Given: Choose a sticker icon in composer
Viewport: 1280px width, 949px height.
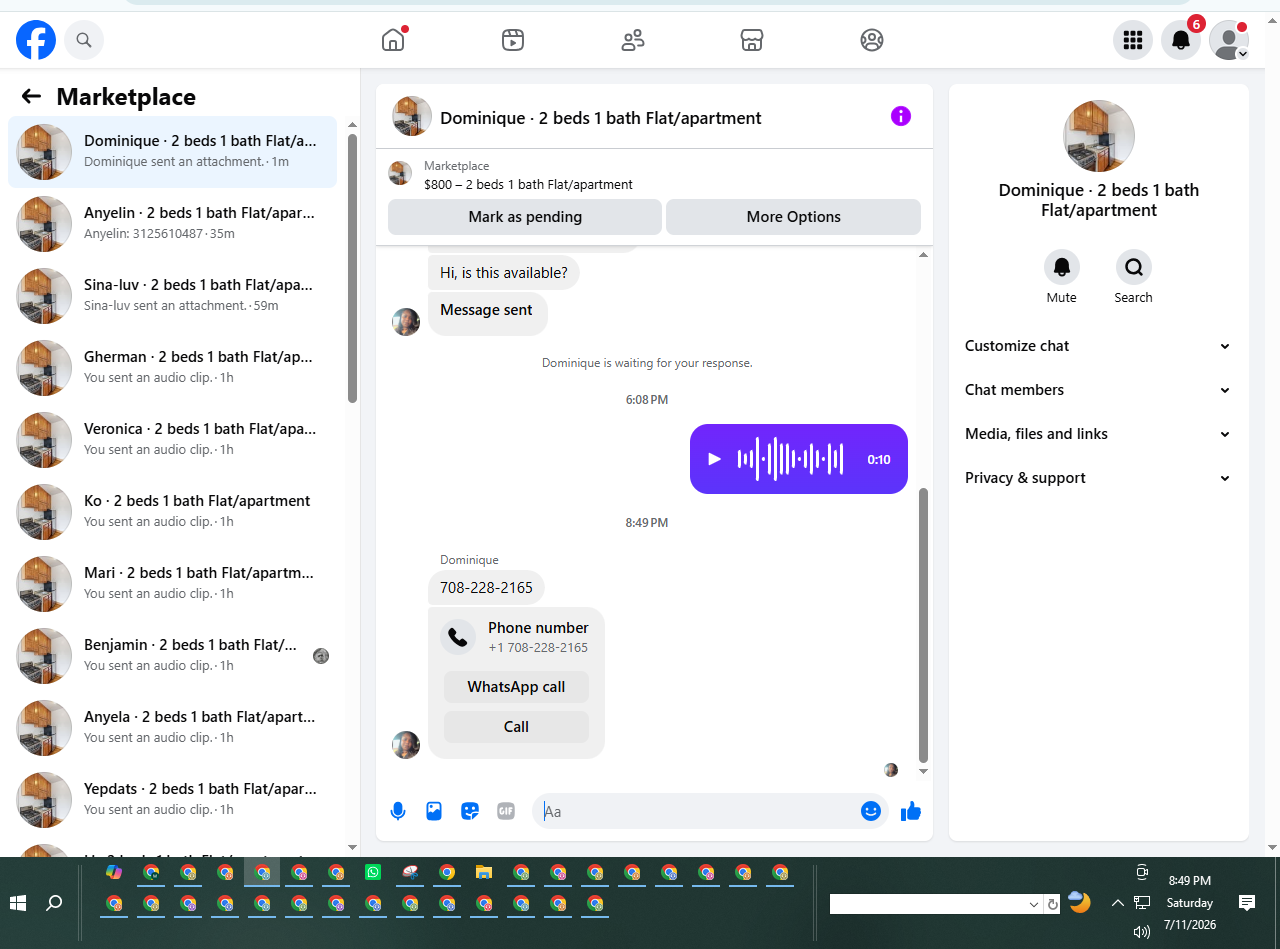Looking at the screenshot, I should [470, 811].
